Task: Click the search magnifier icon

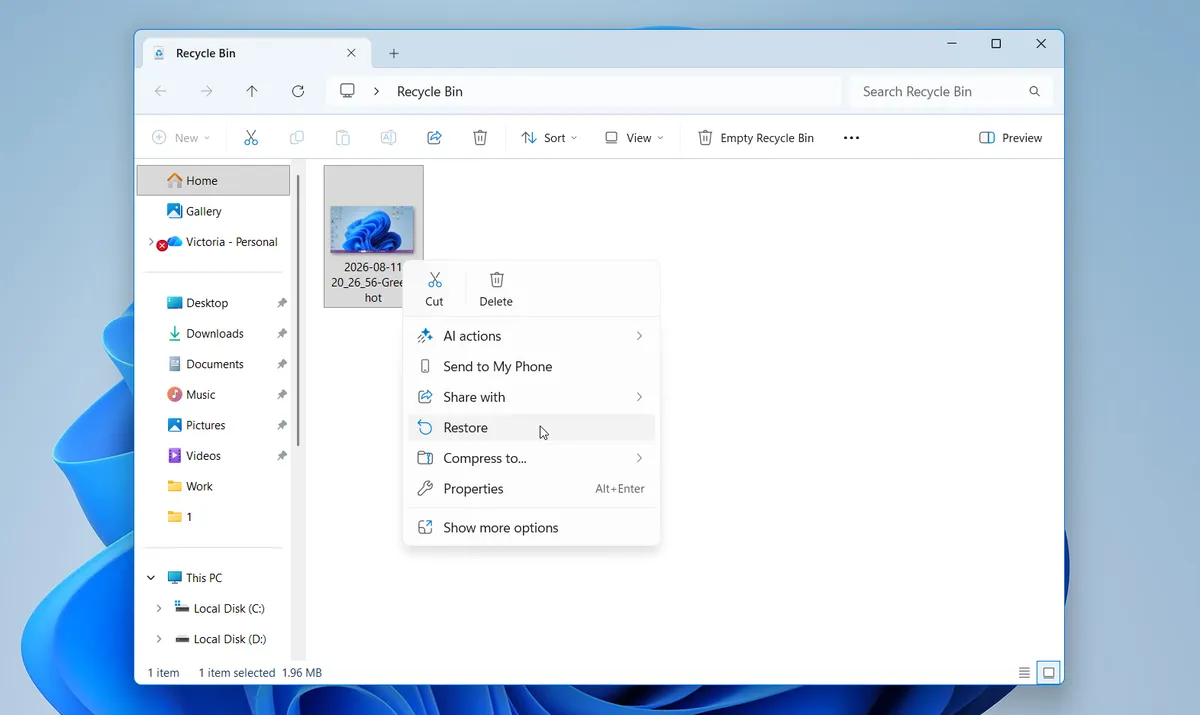Action: coord(1034,91)
